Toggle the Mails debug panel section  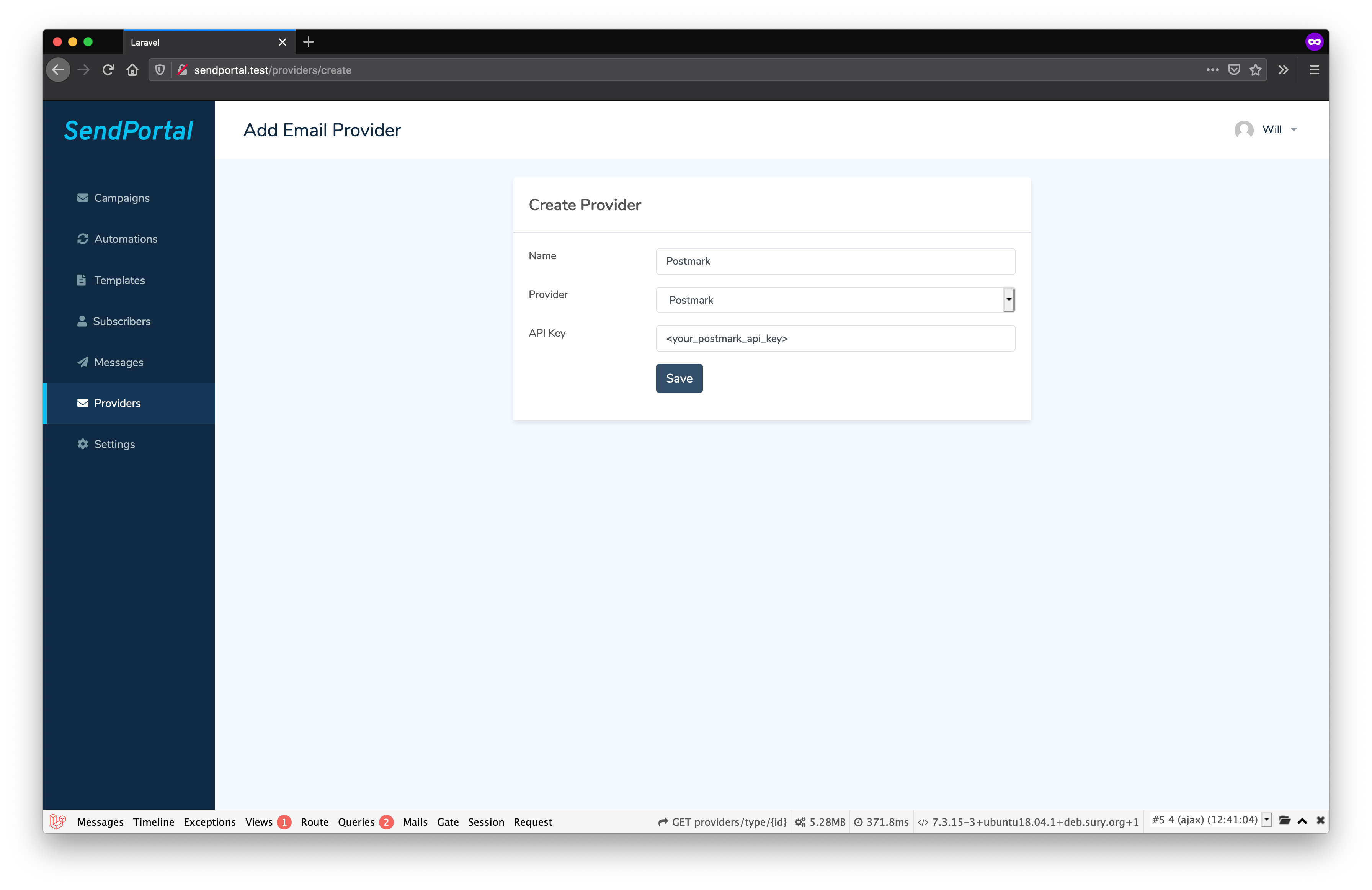tap(415, 821)
